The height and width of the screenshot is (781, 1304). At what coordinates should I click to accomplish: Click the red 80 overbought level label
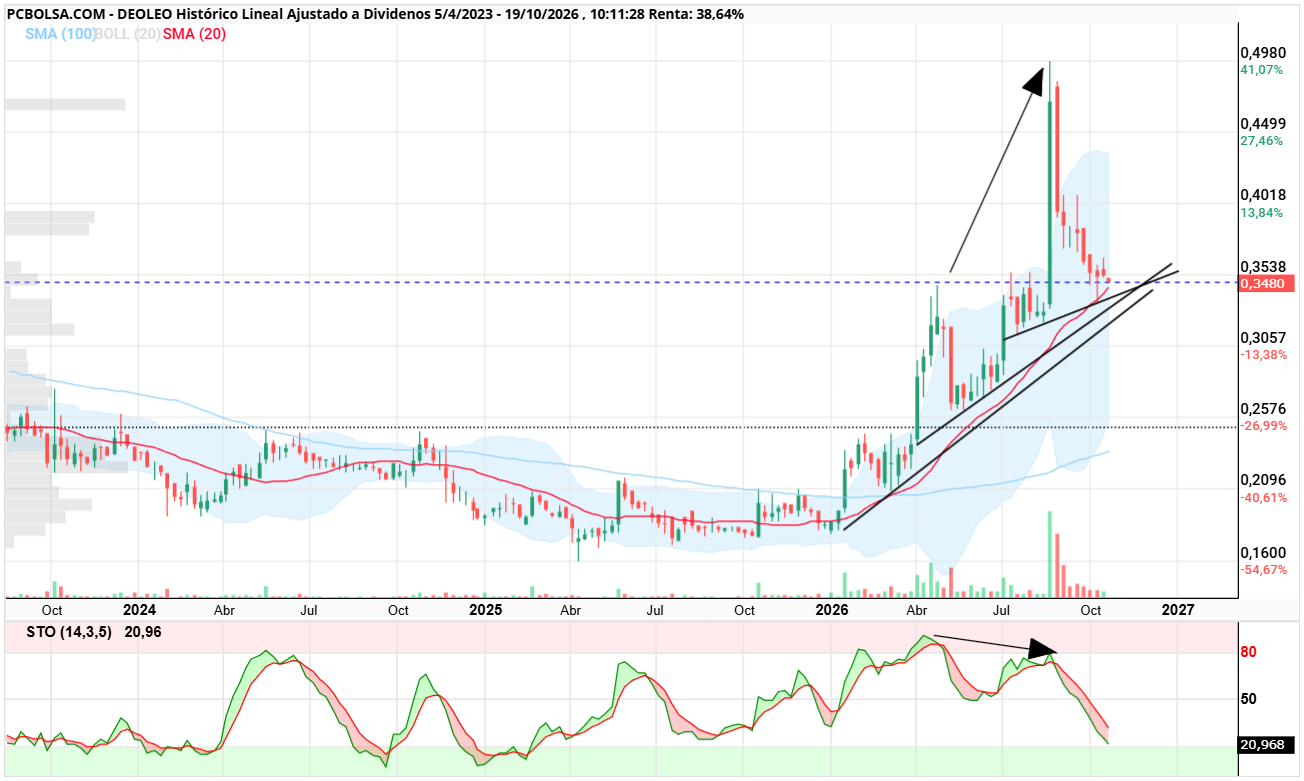[1248, 653]
